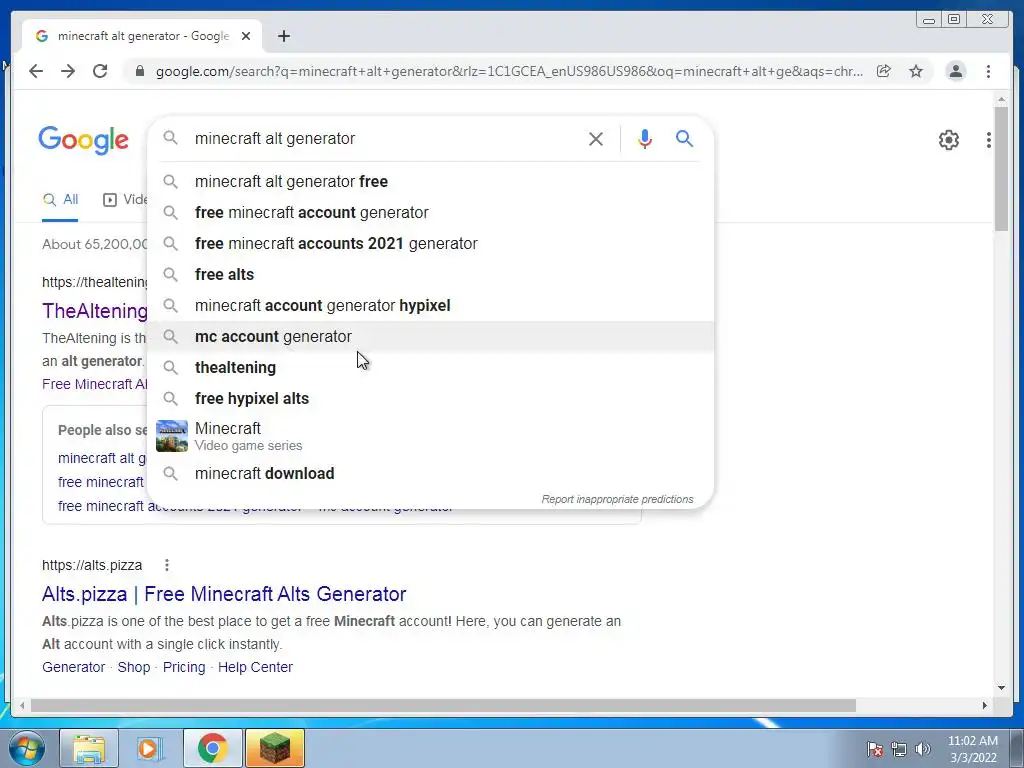
Task: Choose free minecraft accounts 2021 generator
Action: (x=431, y=244)
